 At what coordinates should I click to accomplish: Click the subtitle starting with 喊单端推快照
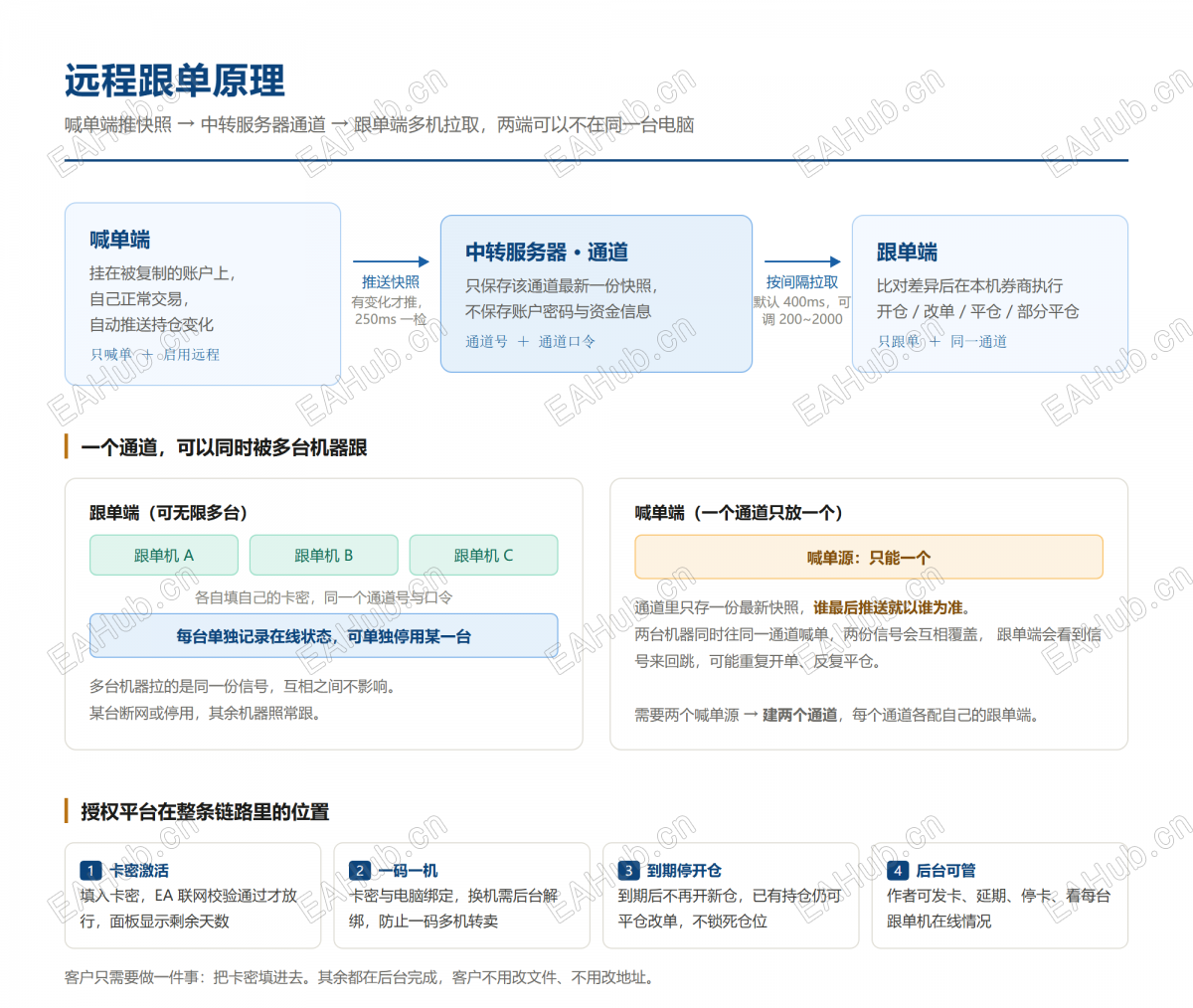click(x=380, y=125)
